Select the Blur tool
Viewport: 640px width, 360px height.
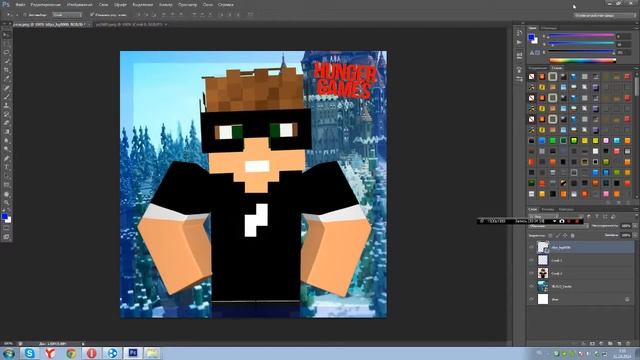tap(6, 140)
